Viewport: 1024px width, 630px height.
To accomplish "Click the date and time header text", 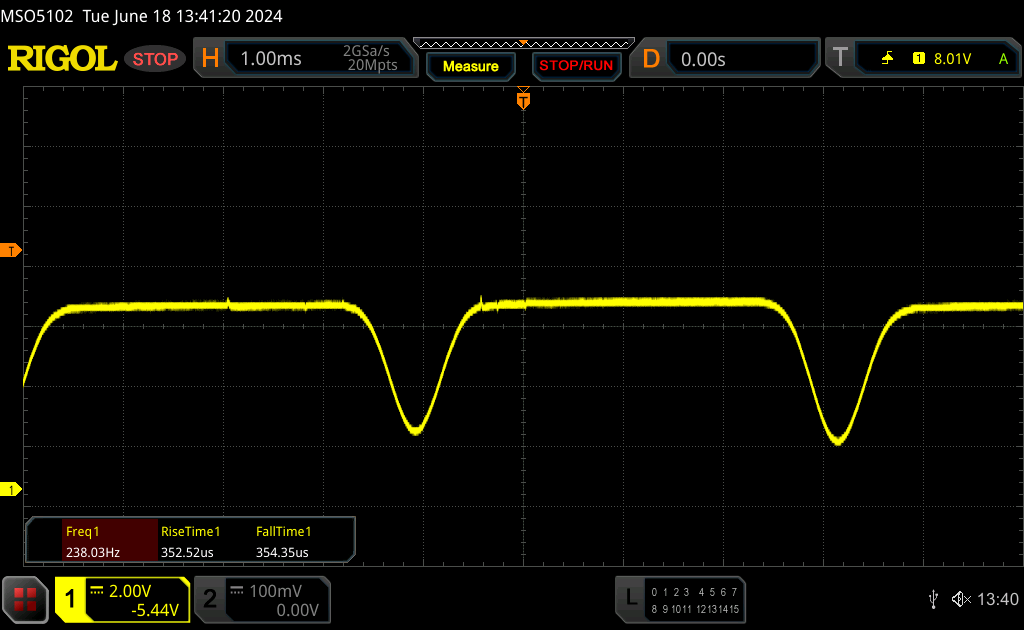I will click(x=183, y=16).
